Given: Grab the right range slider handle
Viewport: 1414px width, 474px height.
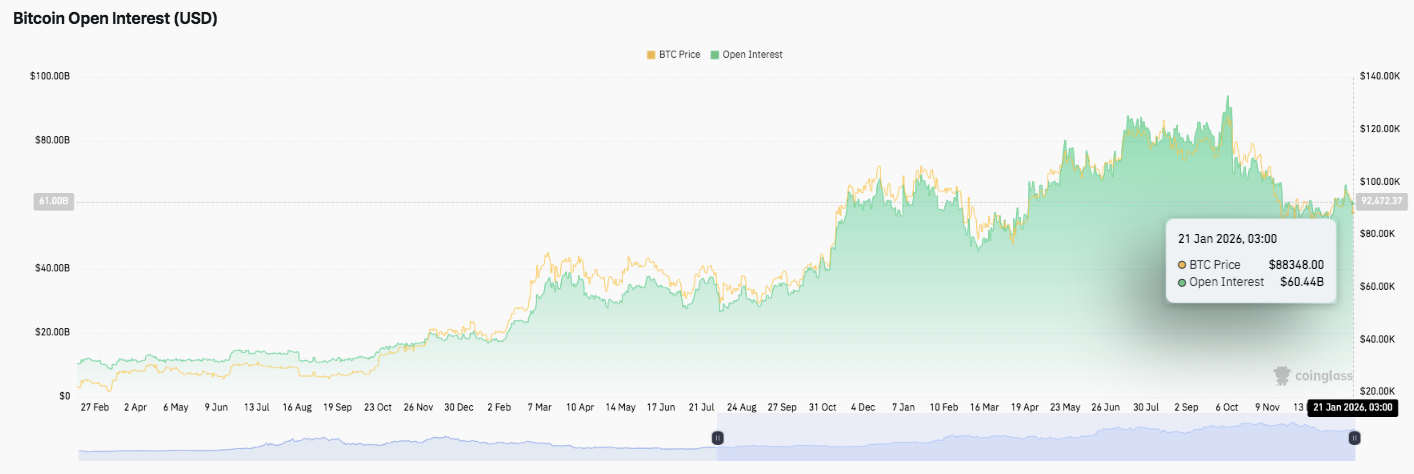Looking at the screenshot, I should click(1354, 438).
